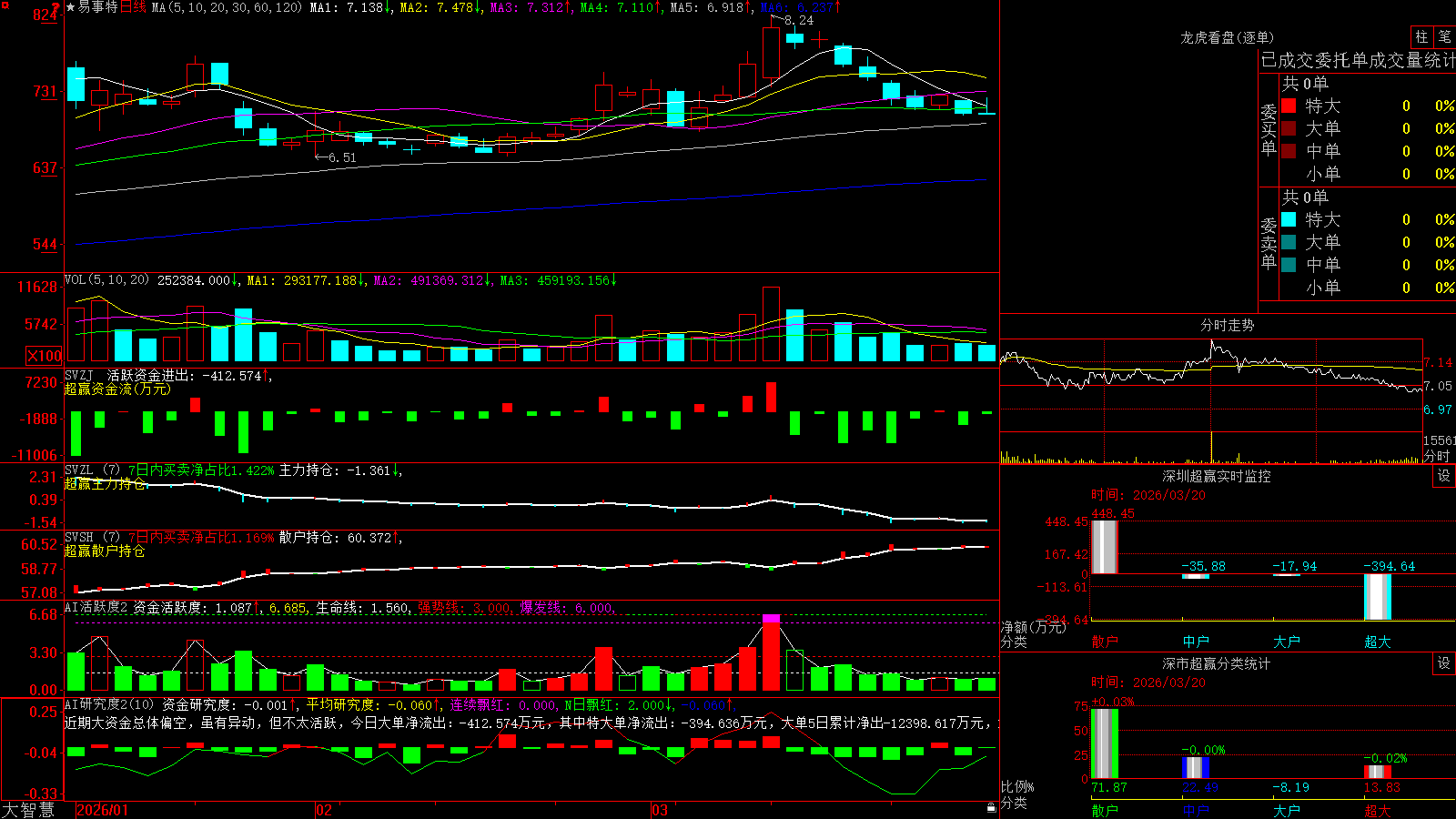Click the 日线 period label
This screenshot has width=1456, height=819.
[x=133, y=7]
